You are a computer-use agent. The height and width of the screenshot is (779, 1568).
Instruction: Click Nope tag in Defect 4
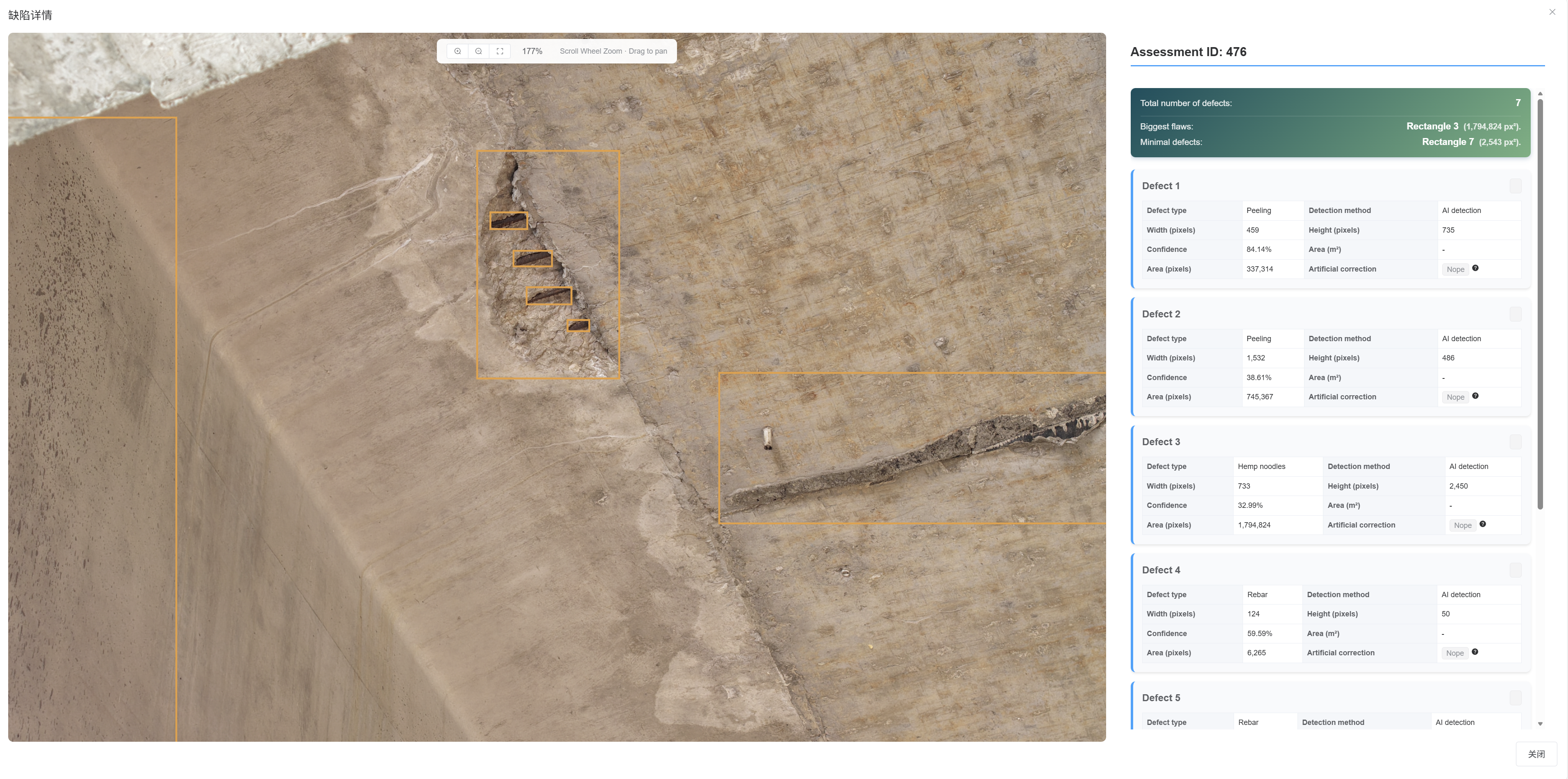1455,653
